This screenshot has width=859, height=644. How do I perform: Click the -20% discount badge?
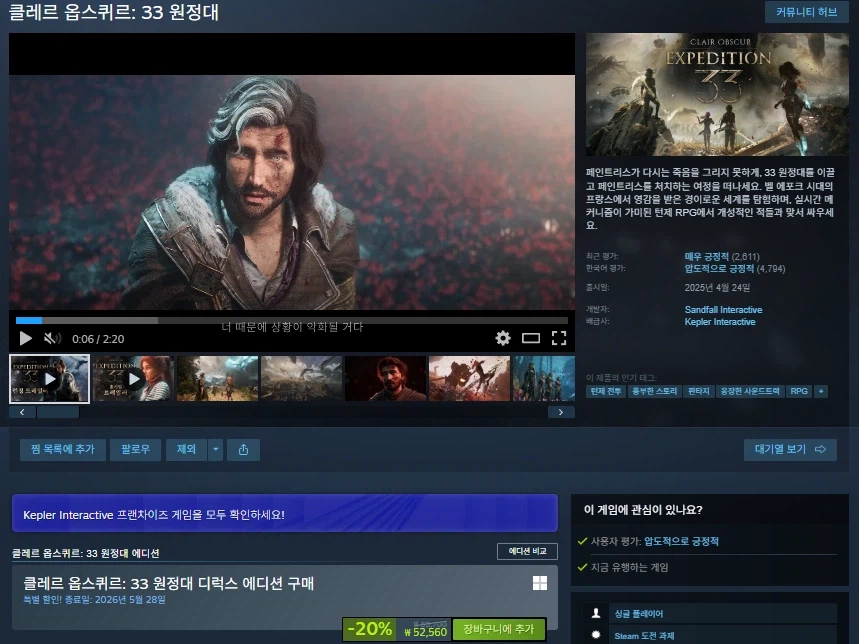[370, 629]
